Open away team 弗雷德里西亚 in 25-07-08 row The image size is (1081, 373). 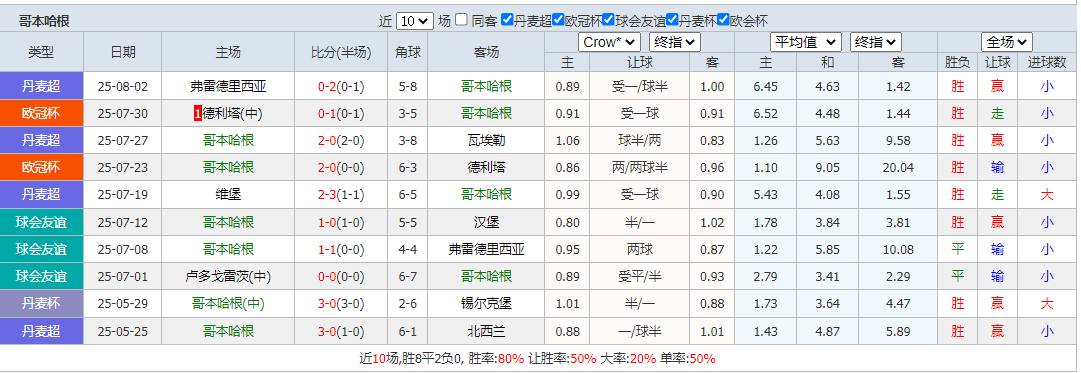[x=486, y=249]
